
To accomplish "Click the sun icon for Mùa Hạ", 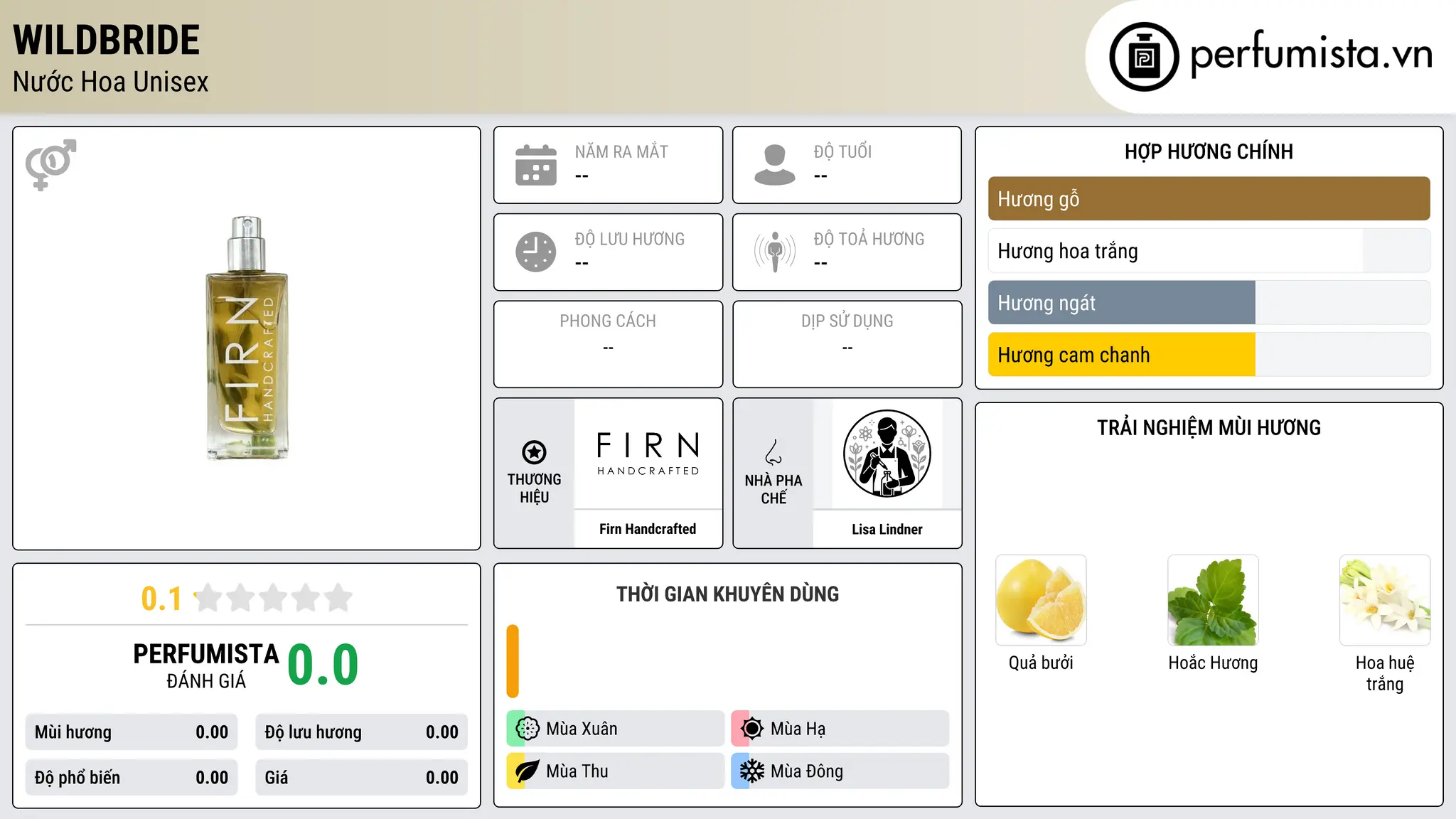I will coord(752,728).
